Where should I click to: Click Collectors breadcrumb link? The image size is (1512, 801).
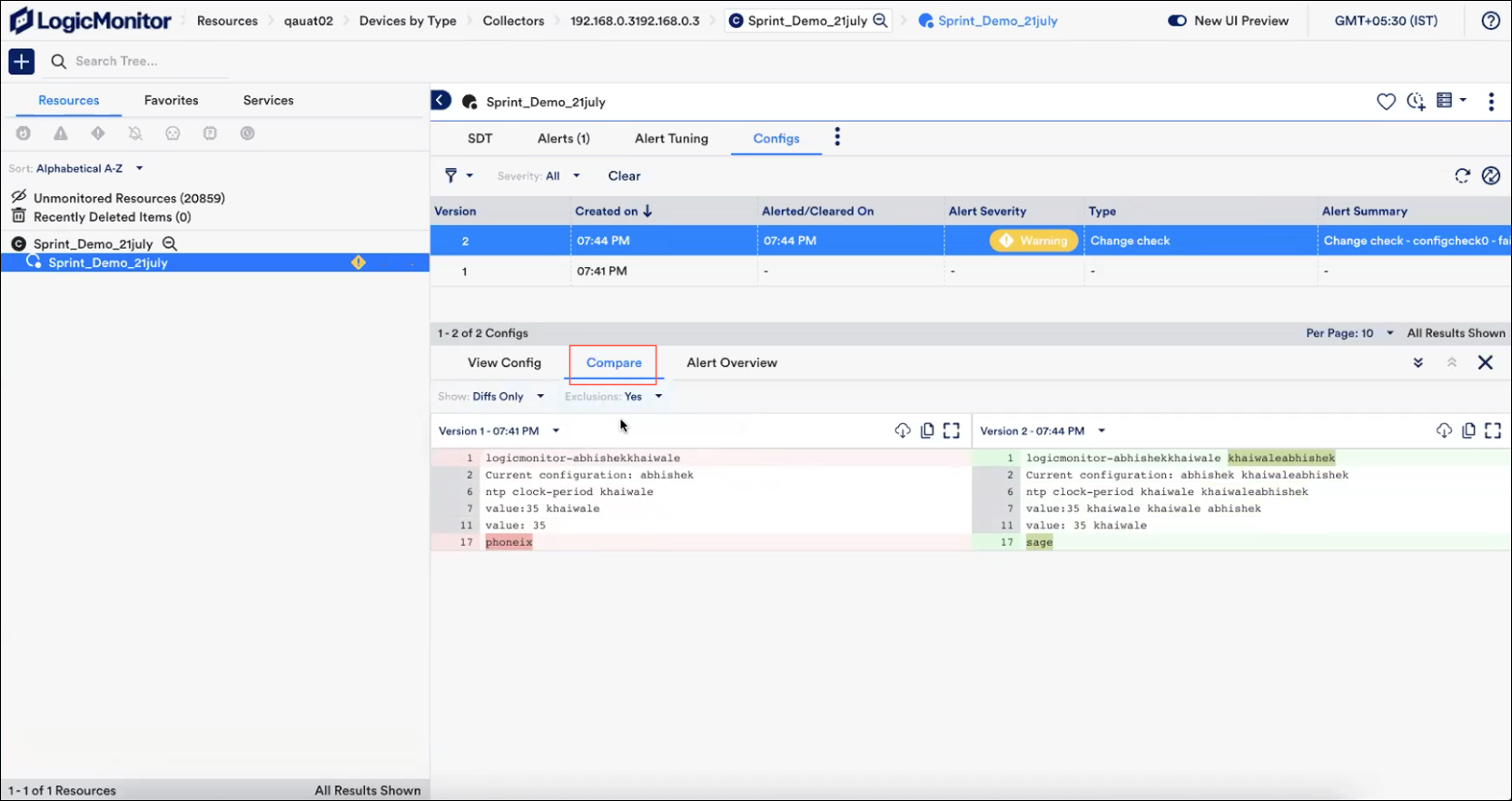click(513, 20)
